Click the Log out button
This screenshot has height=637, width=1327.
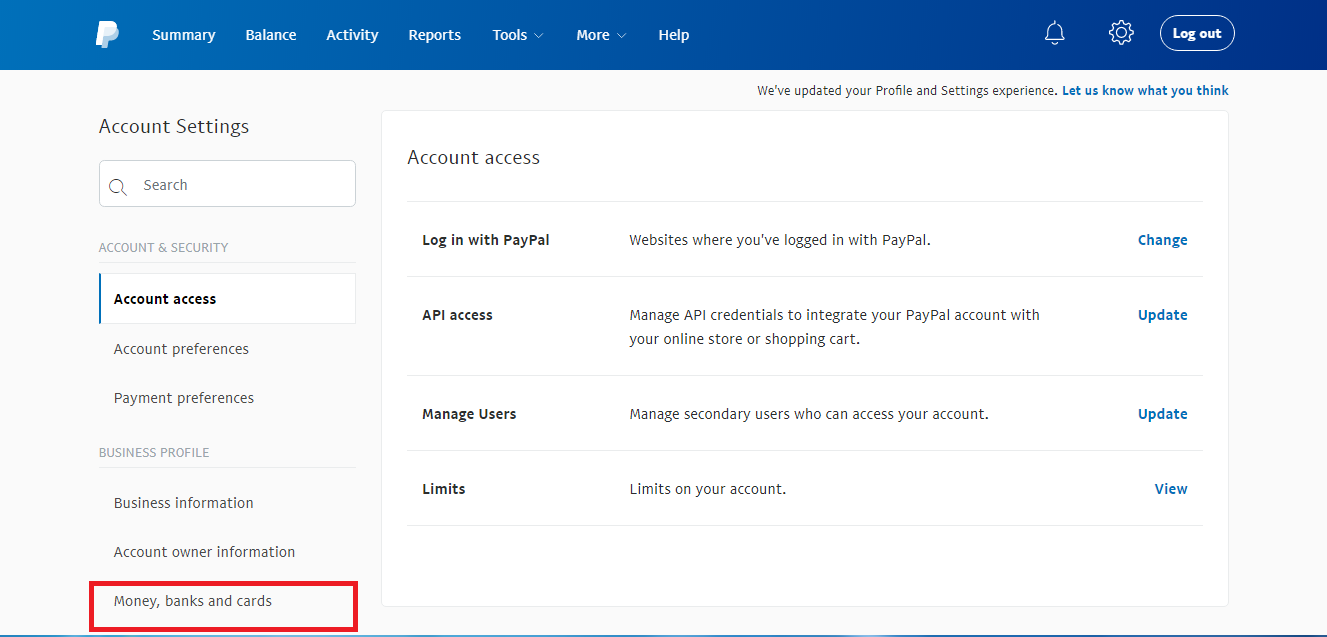click(1197, 33)
